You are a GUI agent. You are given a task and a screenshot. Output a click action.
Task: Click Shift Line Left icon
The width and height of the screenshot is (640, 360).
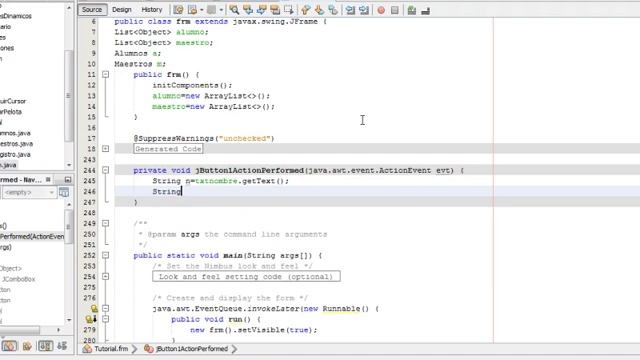(x=350, y=10)
